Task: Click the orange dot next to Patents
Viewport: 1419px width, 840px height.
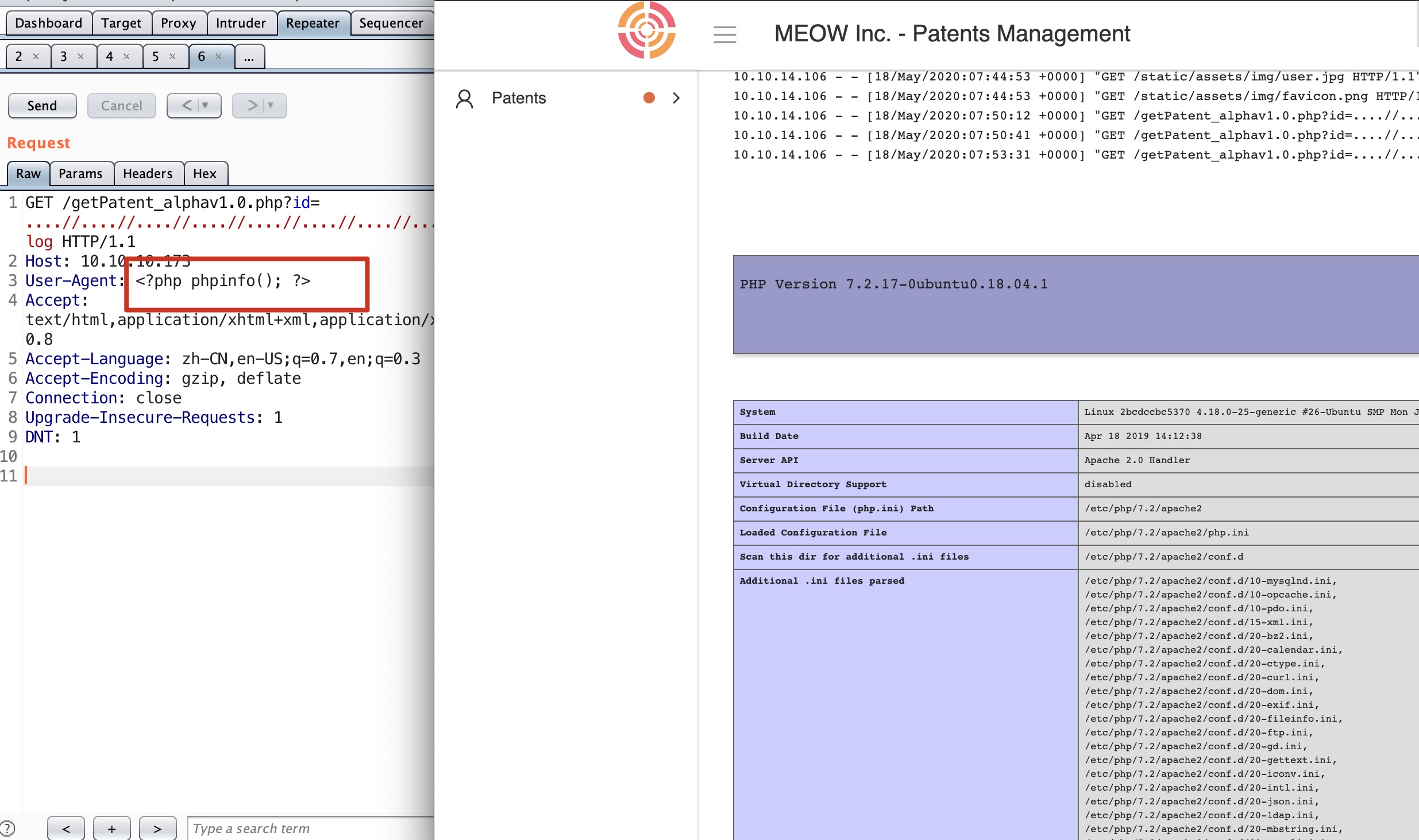Action: coord(649,98)
